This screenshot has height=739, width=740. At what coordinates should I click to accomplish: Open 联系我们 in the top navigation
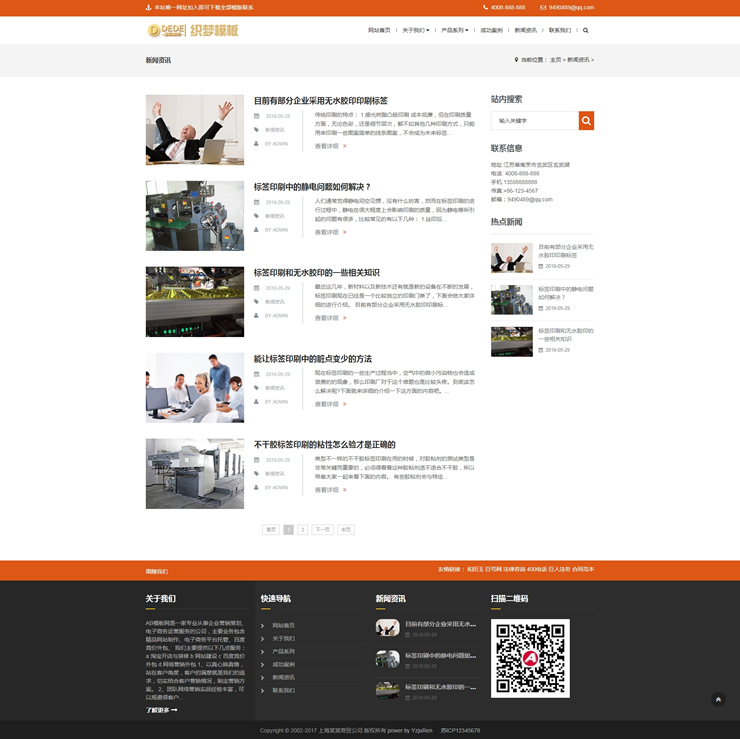coord(560,30)
